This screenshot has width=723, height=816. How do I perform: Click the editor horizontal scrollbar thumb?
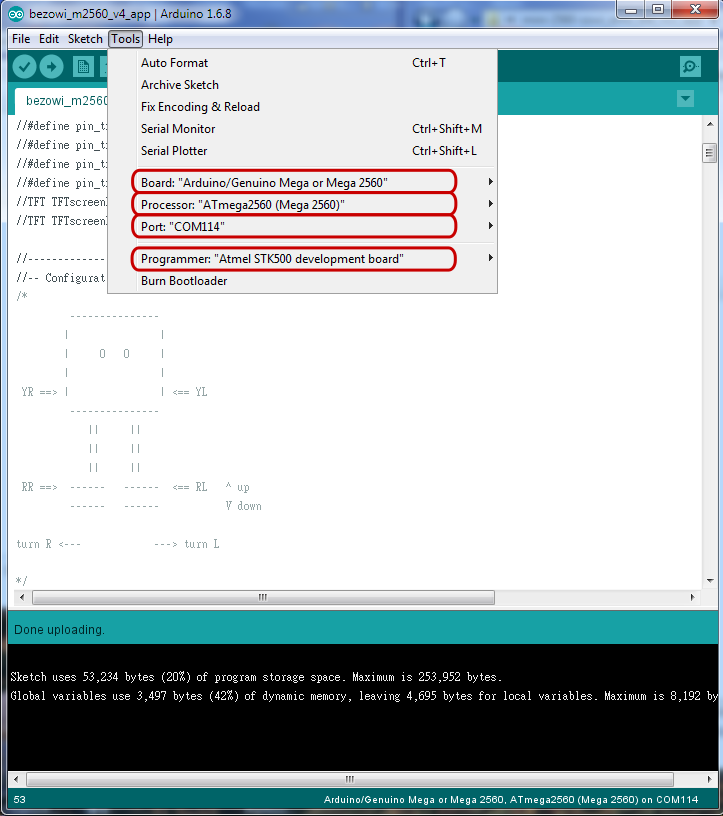pyautogui.click(x=263, y=597)
